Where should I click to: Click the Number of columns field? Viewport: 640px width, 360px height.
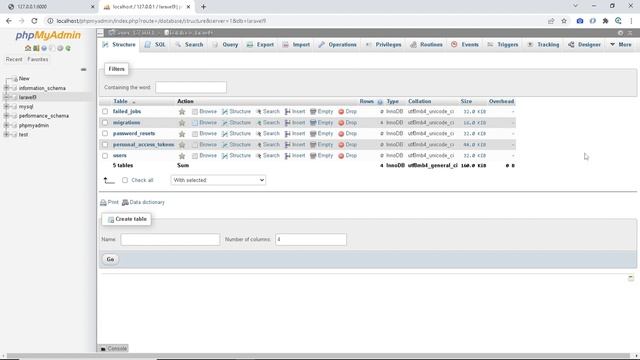(311, 240)
